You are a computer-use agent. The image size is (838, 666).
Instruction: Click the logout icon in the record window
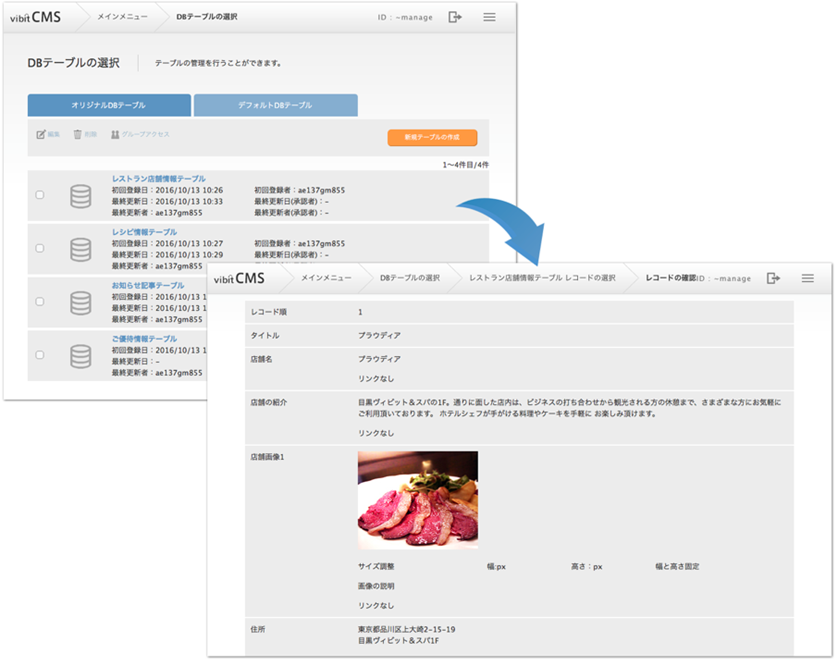pyautogui.click(x=773, y=278)
